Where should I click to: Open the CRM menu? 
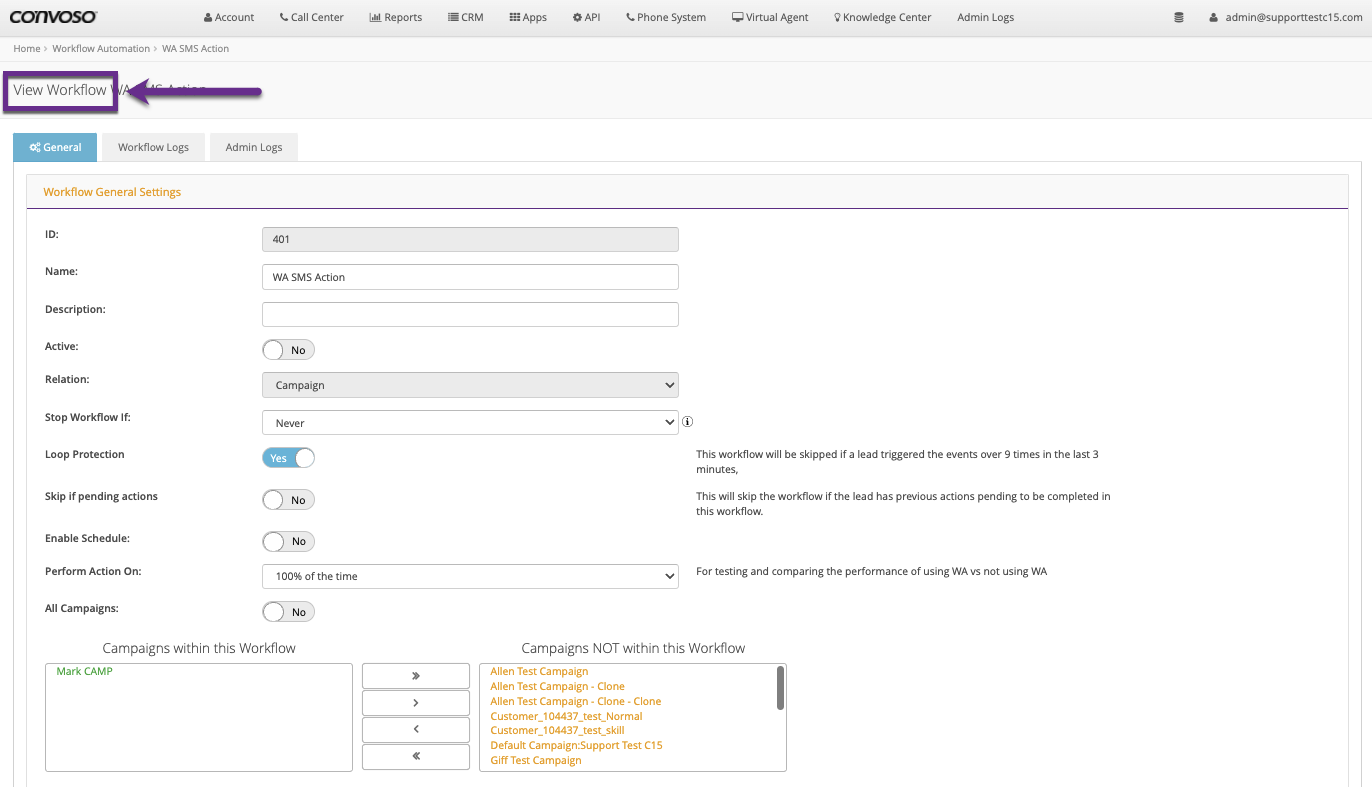[x=466, y=17]
